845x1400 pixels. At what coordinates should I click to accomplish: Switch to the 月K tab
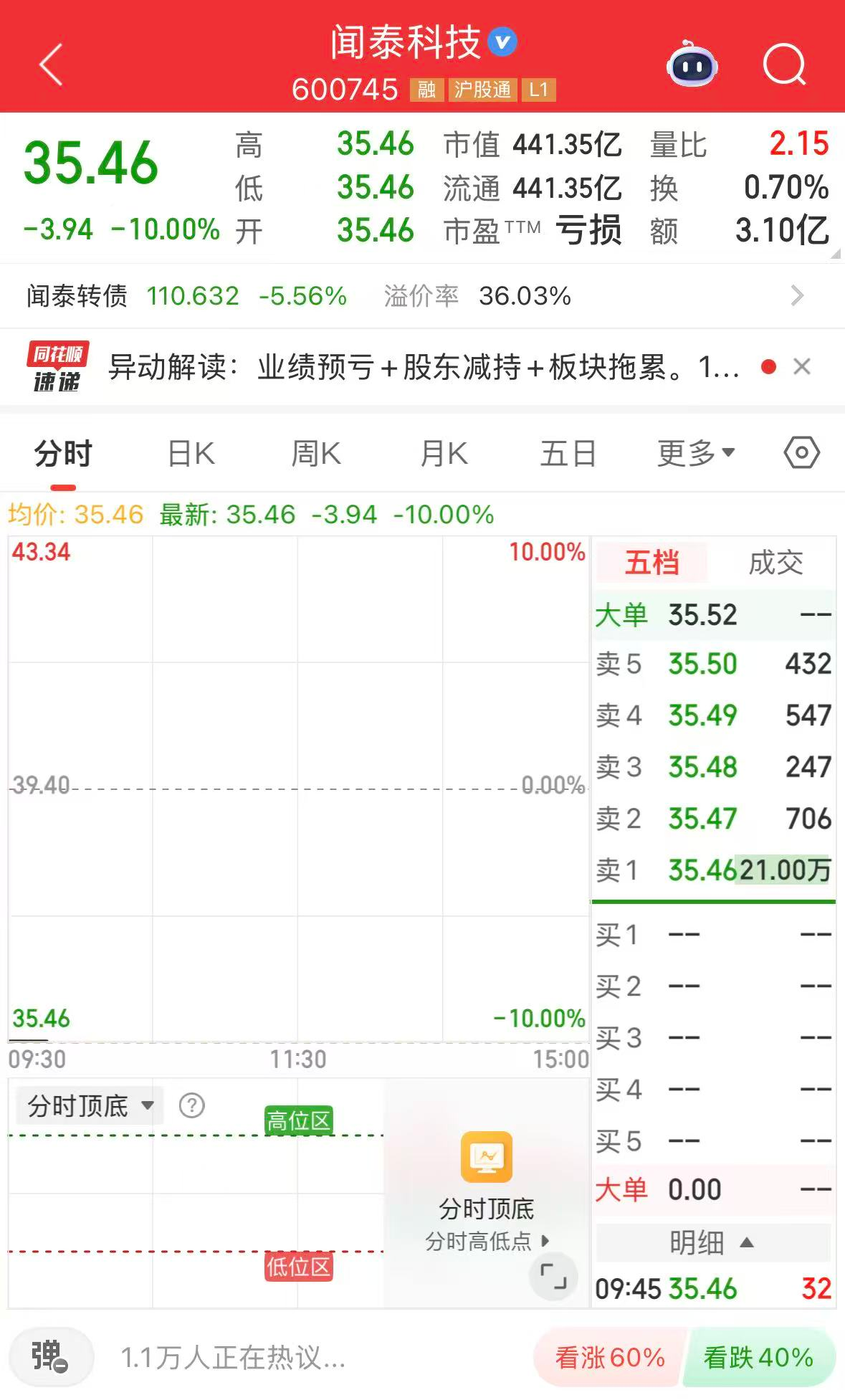tap(444, 454)
